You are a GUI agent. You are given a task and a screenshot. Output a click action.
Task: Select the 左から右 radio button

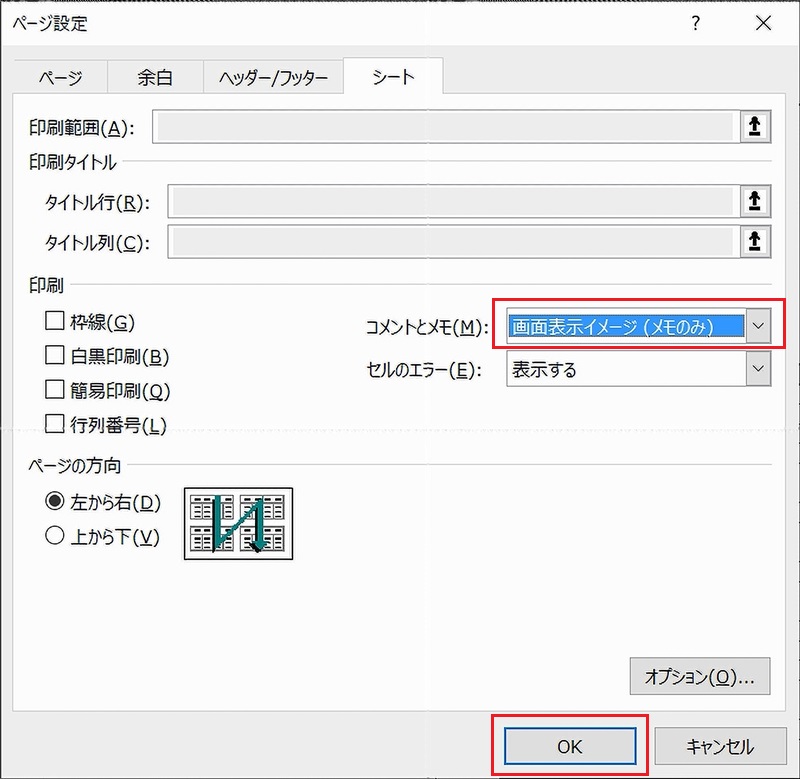point(55,502)
